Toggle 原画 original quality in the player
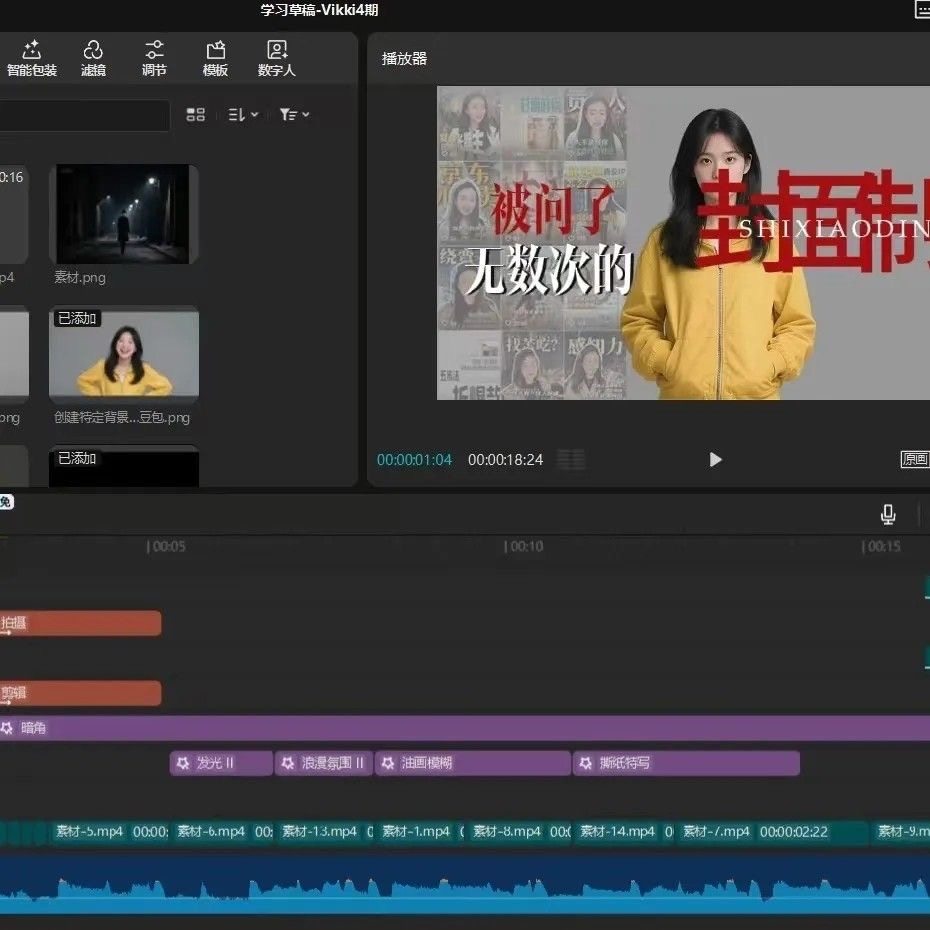The height and width of the screenshot is (930, 930). coord(913,459)
